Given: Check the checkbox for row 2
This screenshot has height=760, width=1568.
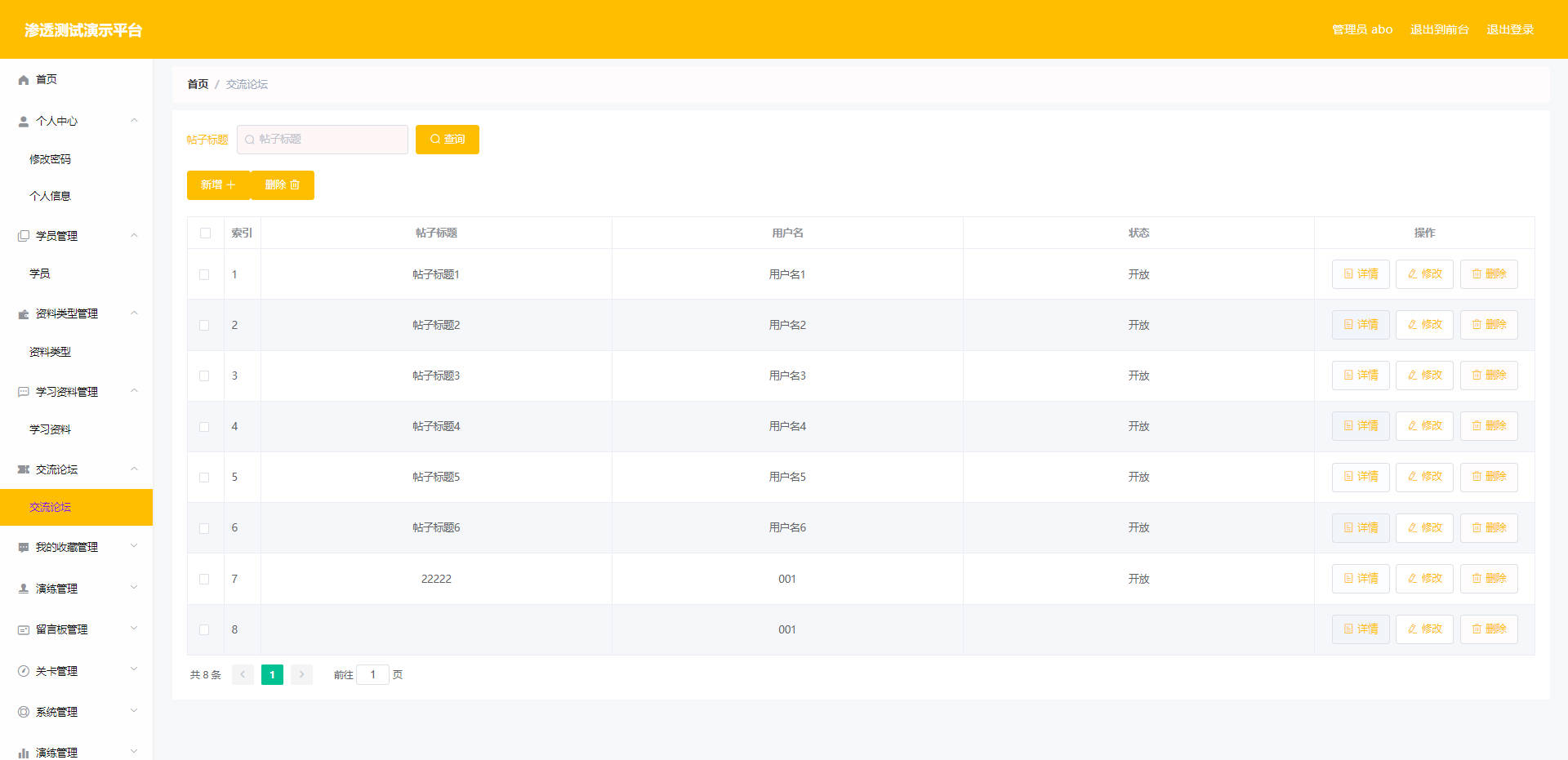Looking at the screenshot, I should tap(204, 326).
